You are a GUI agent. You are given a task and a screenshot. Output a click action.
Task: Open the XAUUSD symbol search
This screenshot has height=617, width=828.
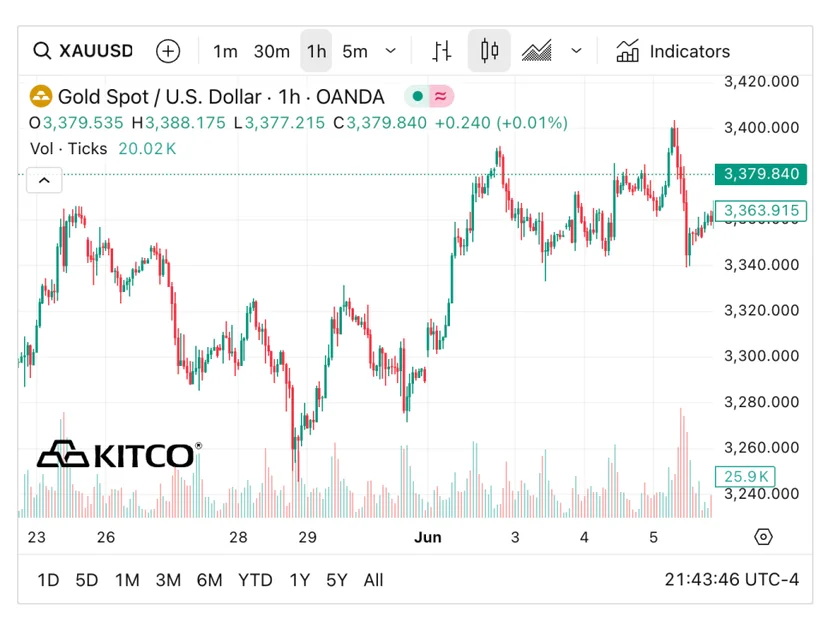(83, 51)
